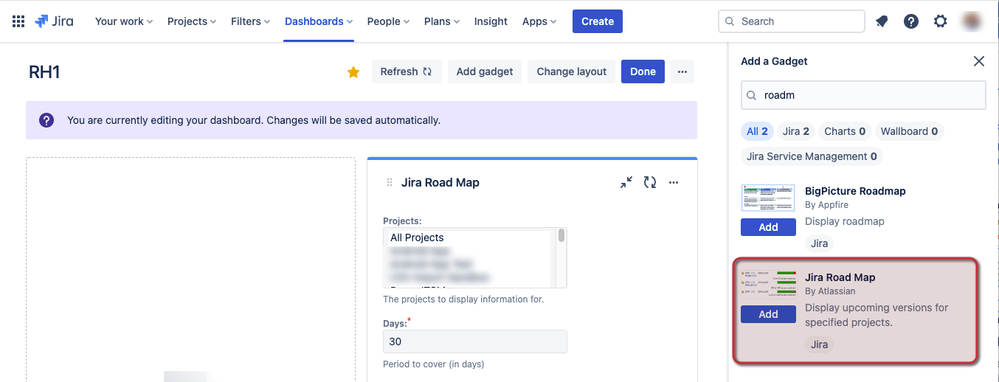This screenshot has height=382, width=999.
Task: Click the Jira tag under BigPicture Roadmap
Action: 819,243
